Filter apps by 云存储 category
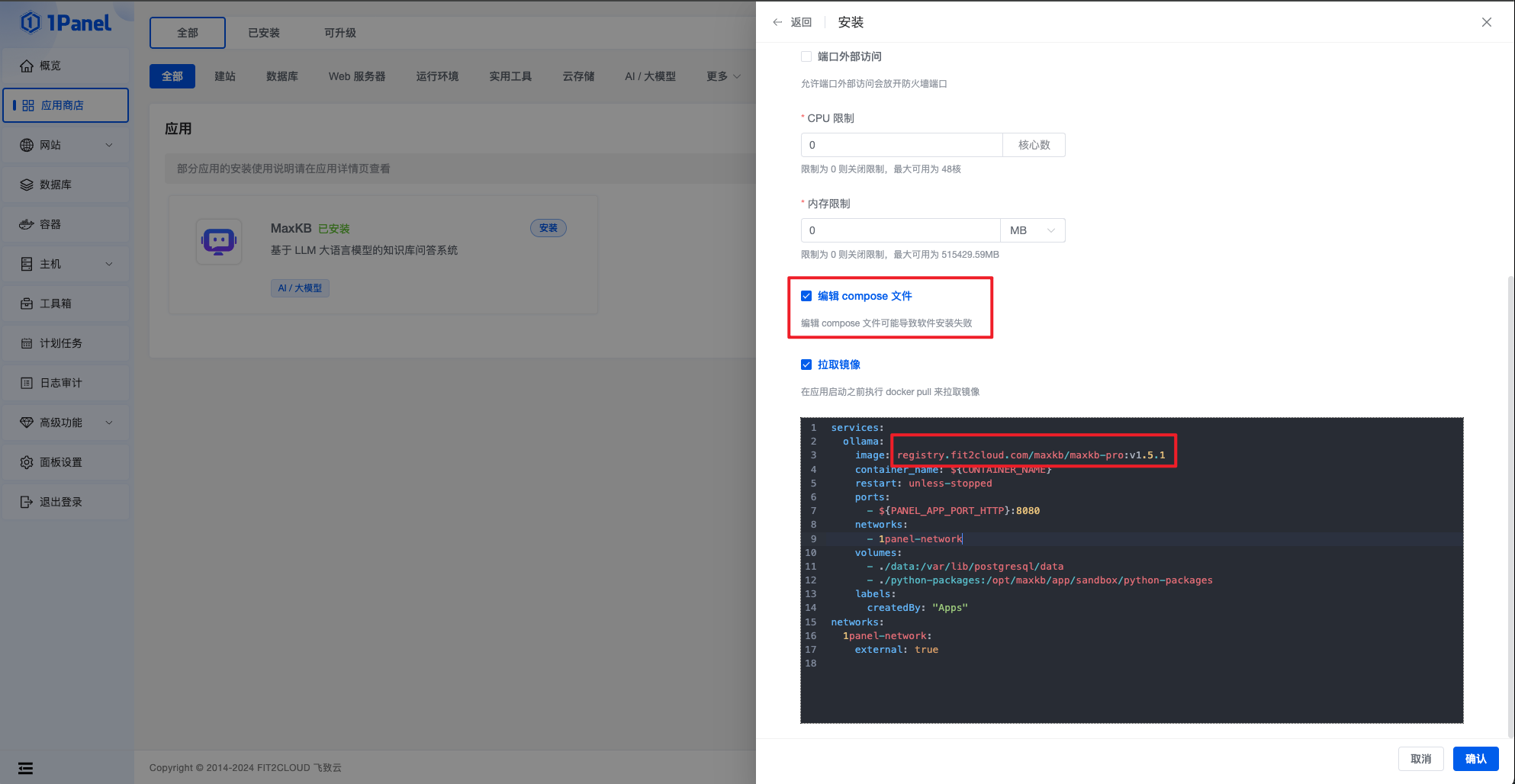1515x784 pixels. tap(578, 76)
